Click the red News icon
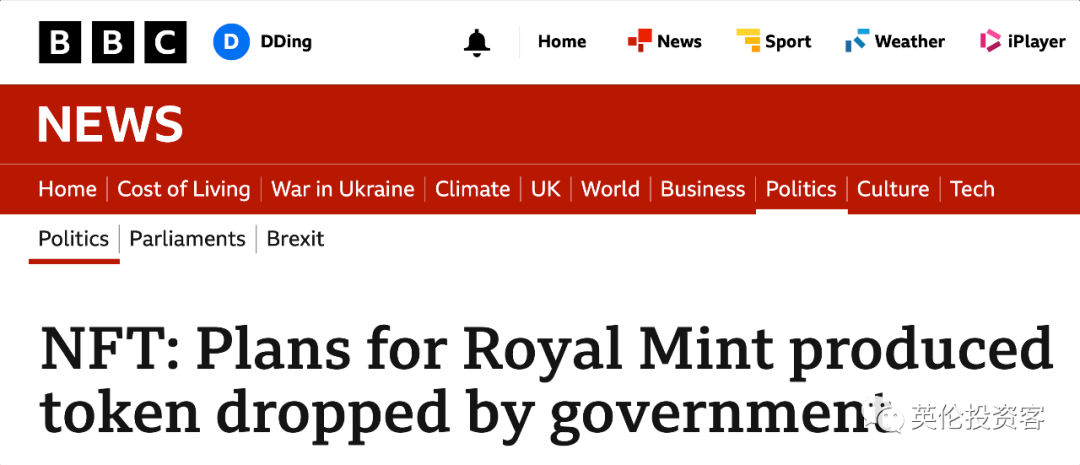 click(x=639, y=41)
